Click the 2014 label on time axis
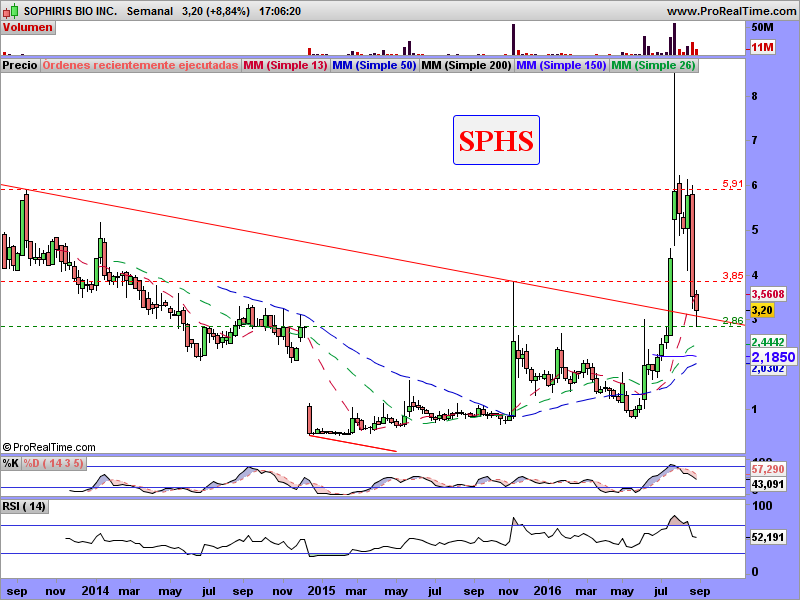 pos(95,591)
